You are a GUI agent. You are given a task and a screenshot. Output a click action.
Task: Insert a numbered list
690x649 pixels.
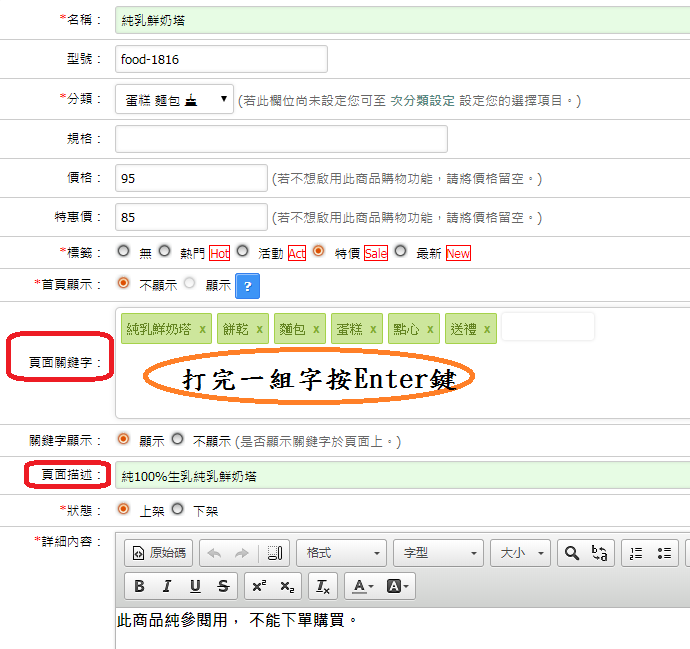635,553
